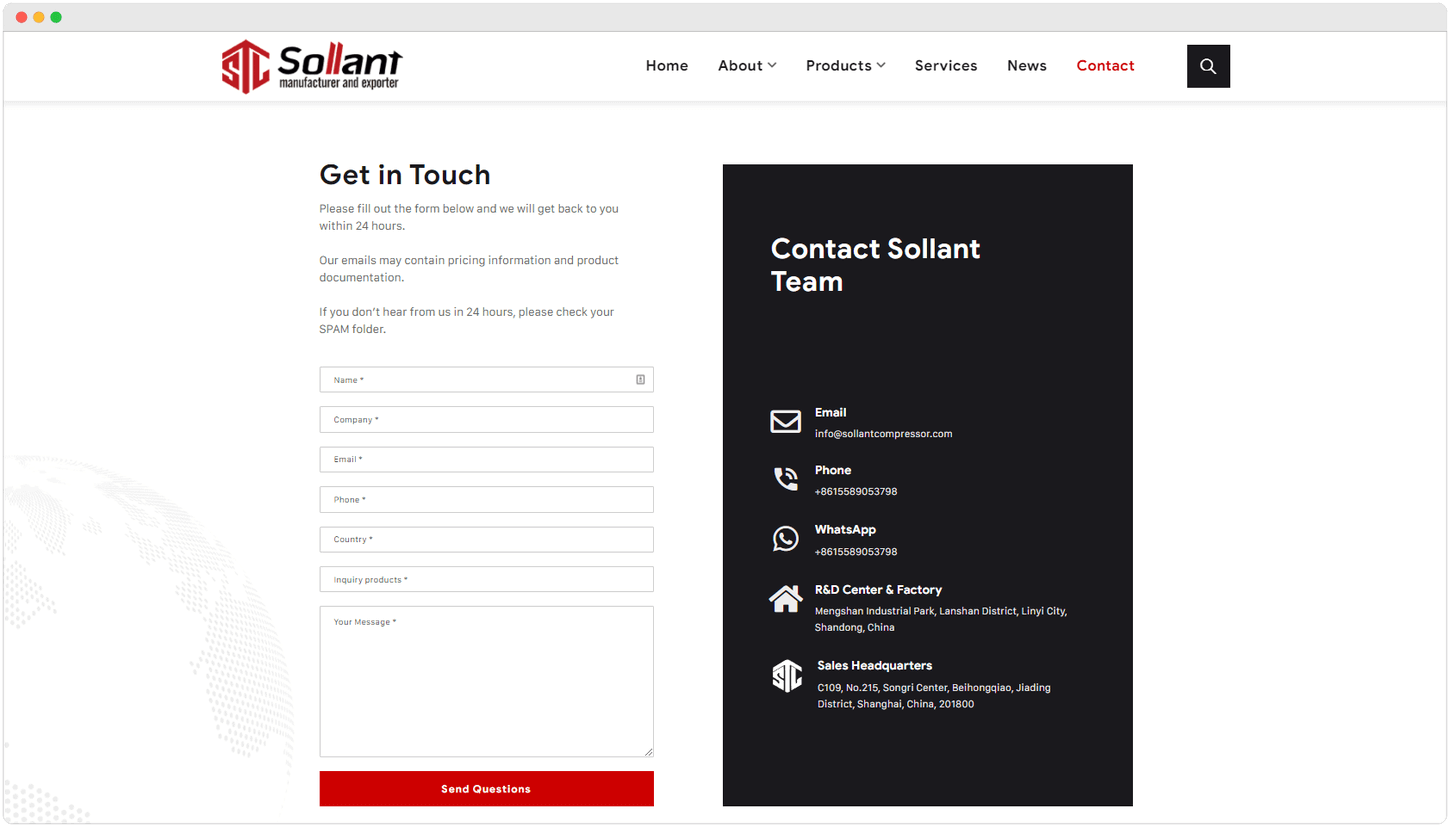This screenshot has width=1450, height=827.
Task: Click the number under WhatsApp
Action: click(856, 552)
